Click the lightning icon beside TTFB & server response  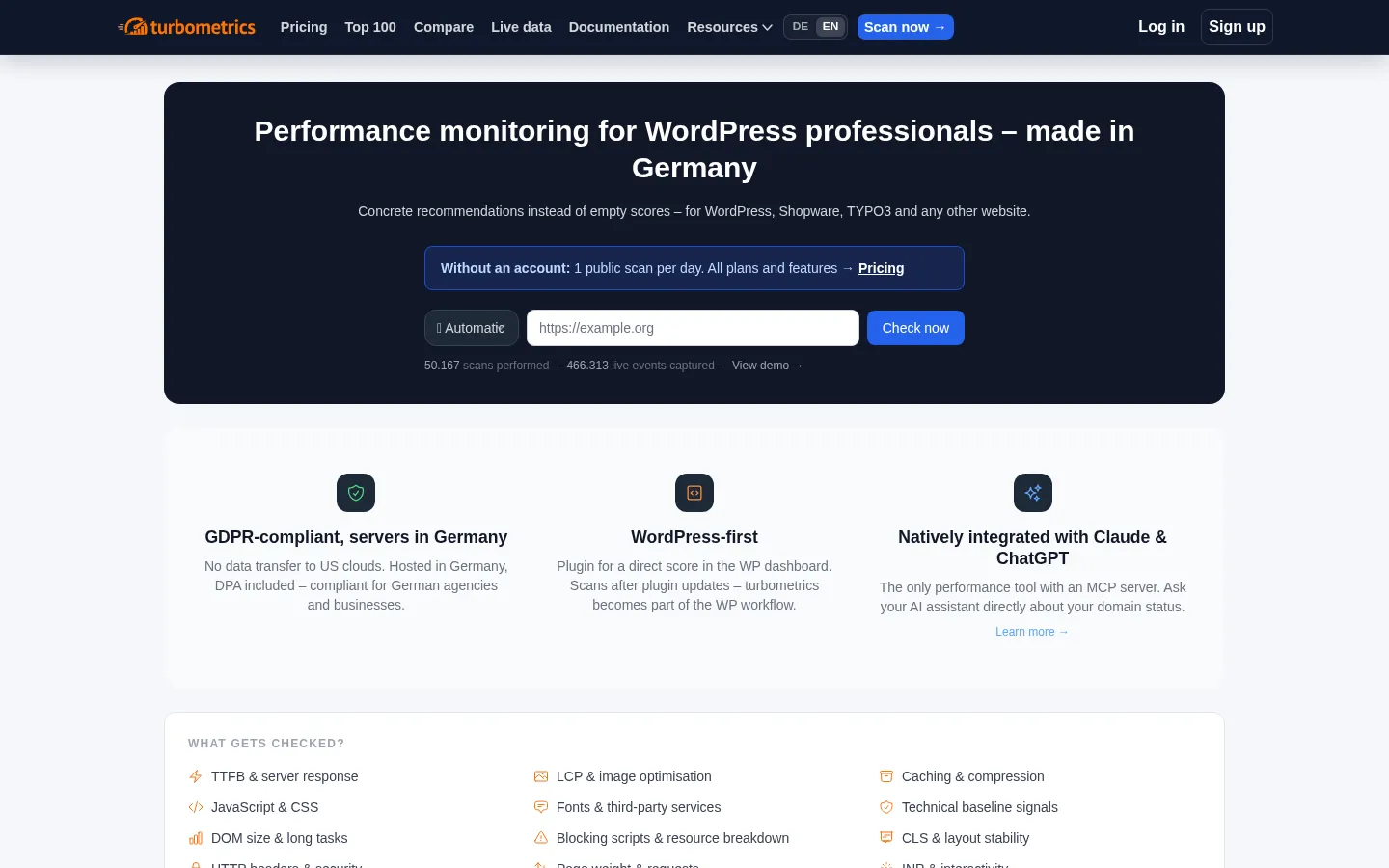(x=196, y=776)
